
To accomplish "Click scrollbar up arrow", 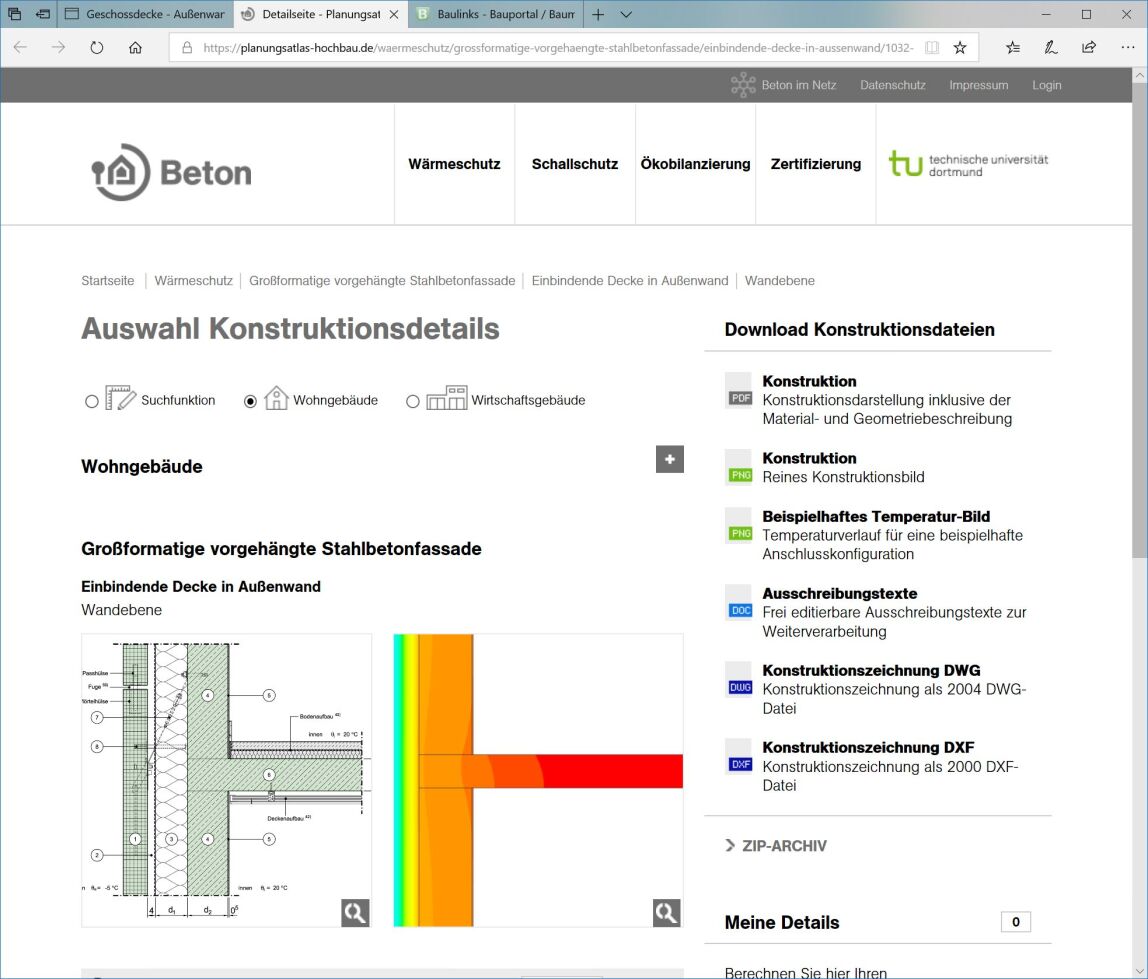I will click(1139, 75).
